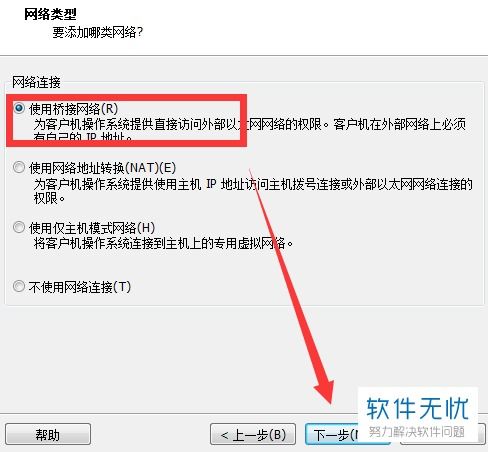Viewport: 488px width, 452px height.
Task: Continue with the 下一步 button
Action: 332,434
